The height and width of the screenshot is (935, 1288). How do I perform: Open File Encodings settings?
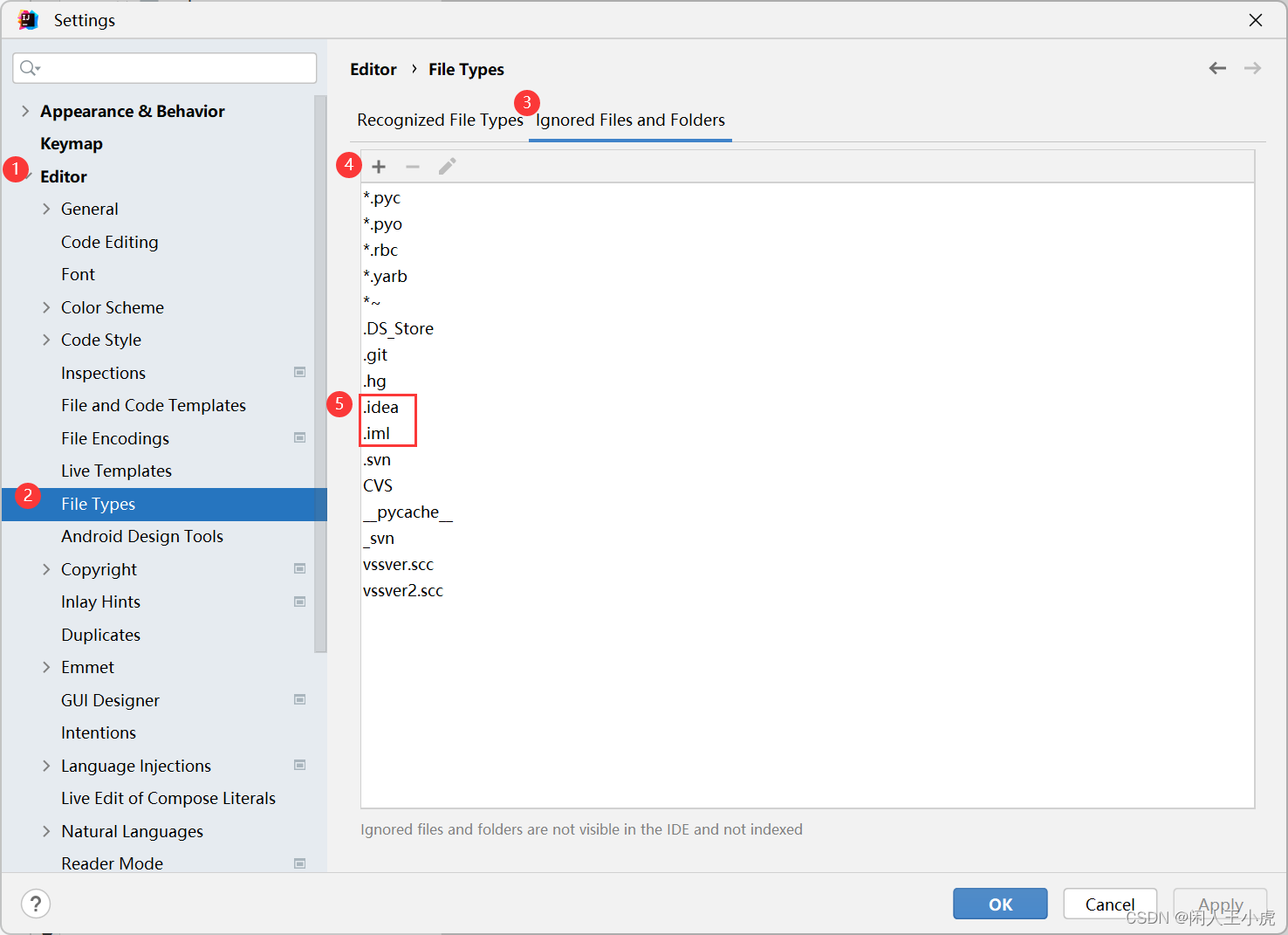tap(115, 438)
